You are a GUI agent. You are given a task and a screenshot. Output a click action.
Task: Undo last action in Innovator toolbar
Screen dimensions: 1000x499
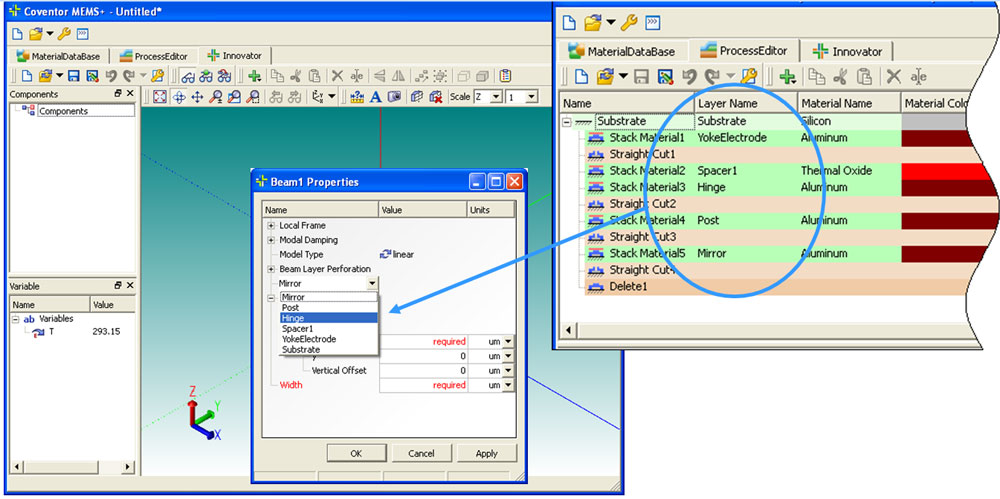click(x=111, y=76)
